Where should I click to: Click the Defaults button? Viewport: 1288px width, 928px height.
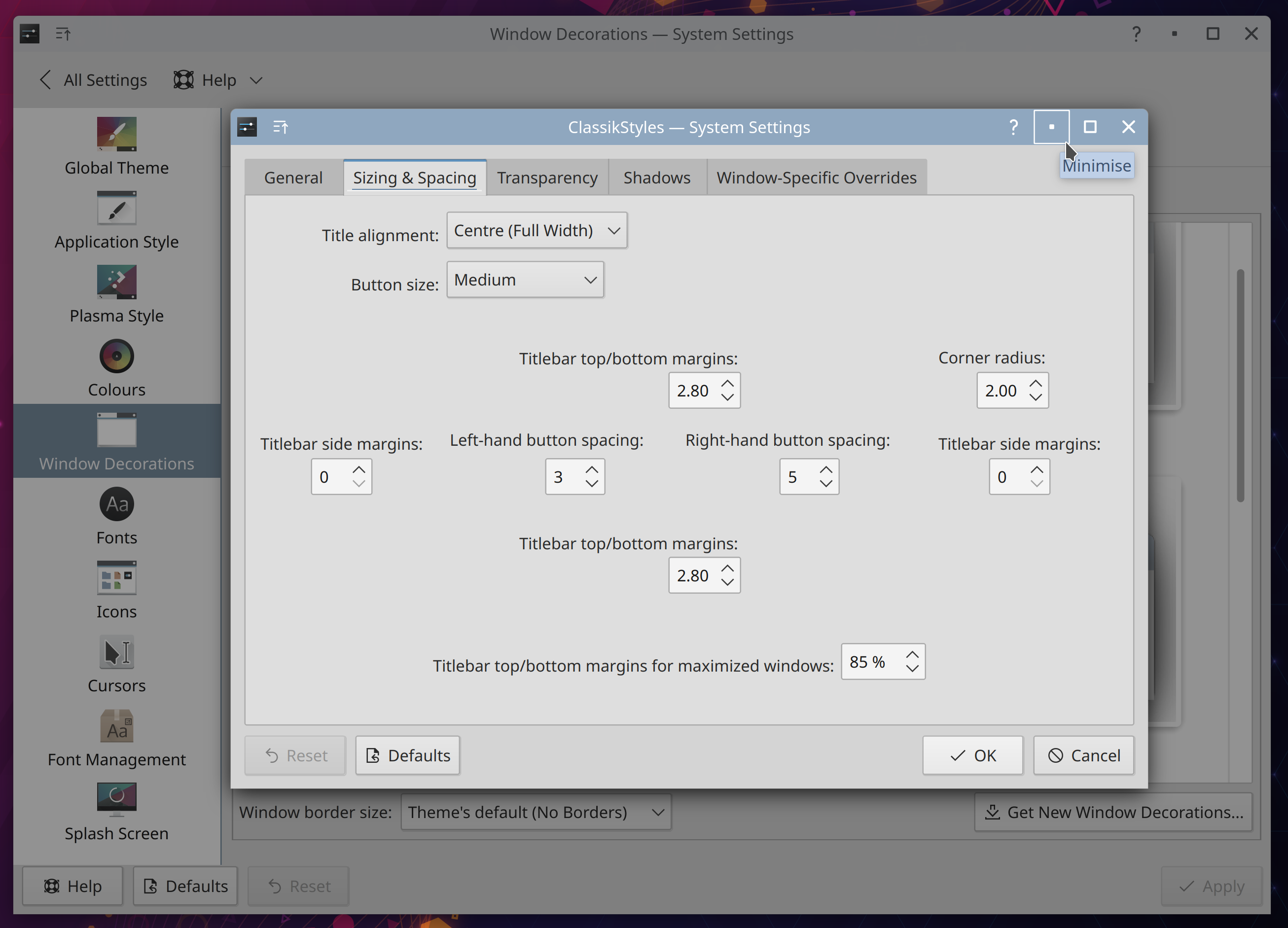point(406,755)
